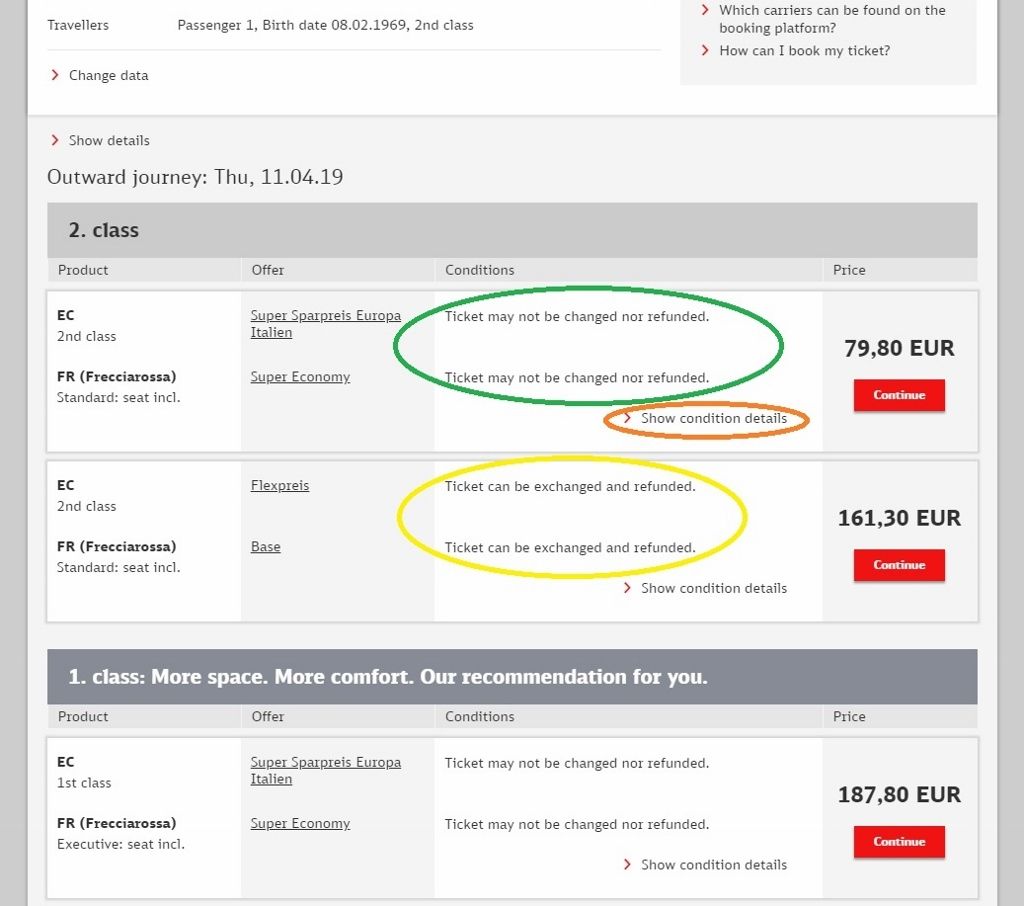This screenshot has height=906, width=1024.
Task: Click 'Product' column header in 1. class table
Action: (83, 717)
